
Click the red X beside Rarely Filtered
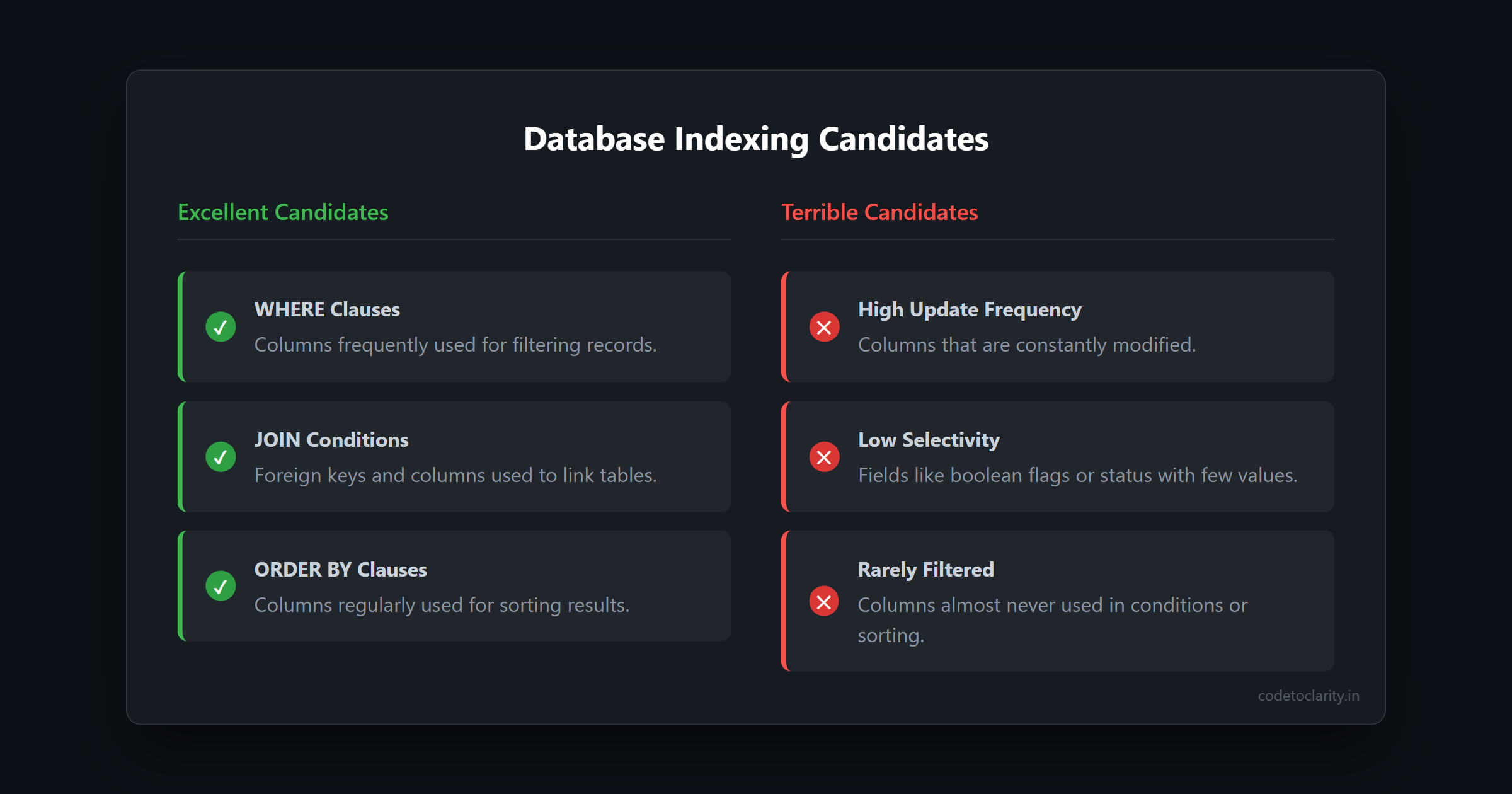824,602
